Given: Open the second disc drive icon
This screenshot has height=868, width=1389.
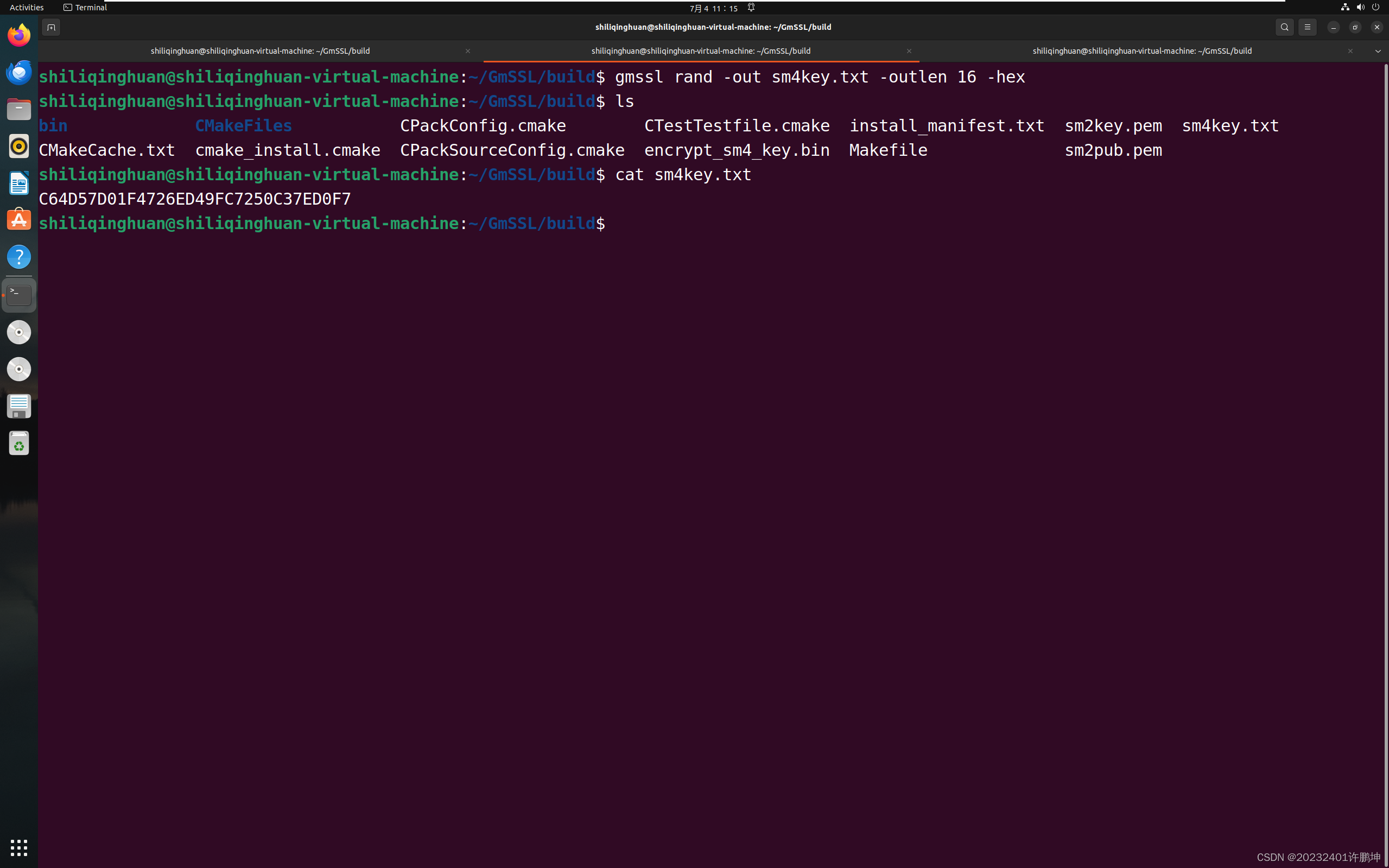Looking at the screenshot, I should pyautogui.click(x=19, y=369).
